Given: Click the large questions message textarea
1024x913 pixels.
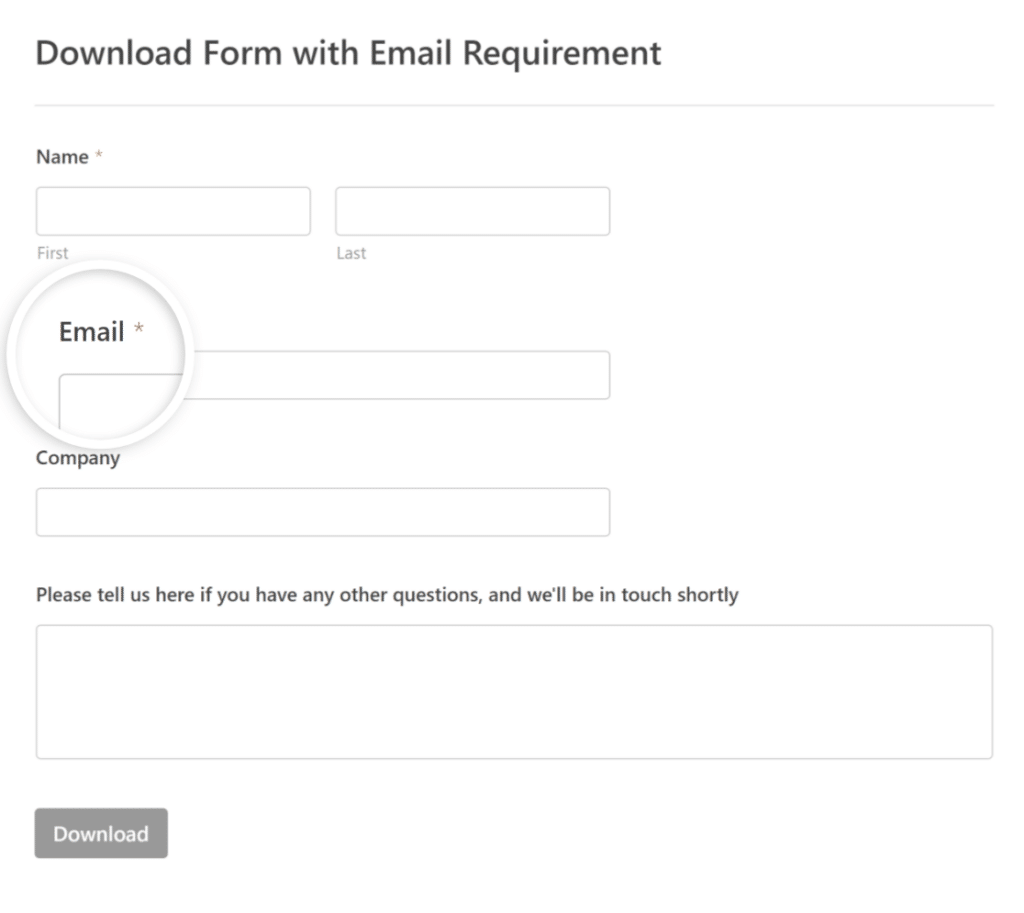Looking at the screenshot, I should tap(512, 690).
